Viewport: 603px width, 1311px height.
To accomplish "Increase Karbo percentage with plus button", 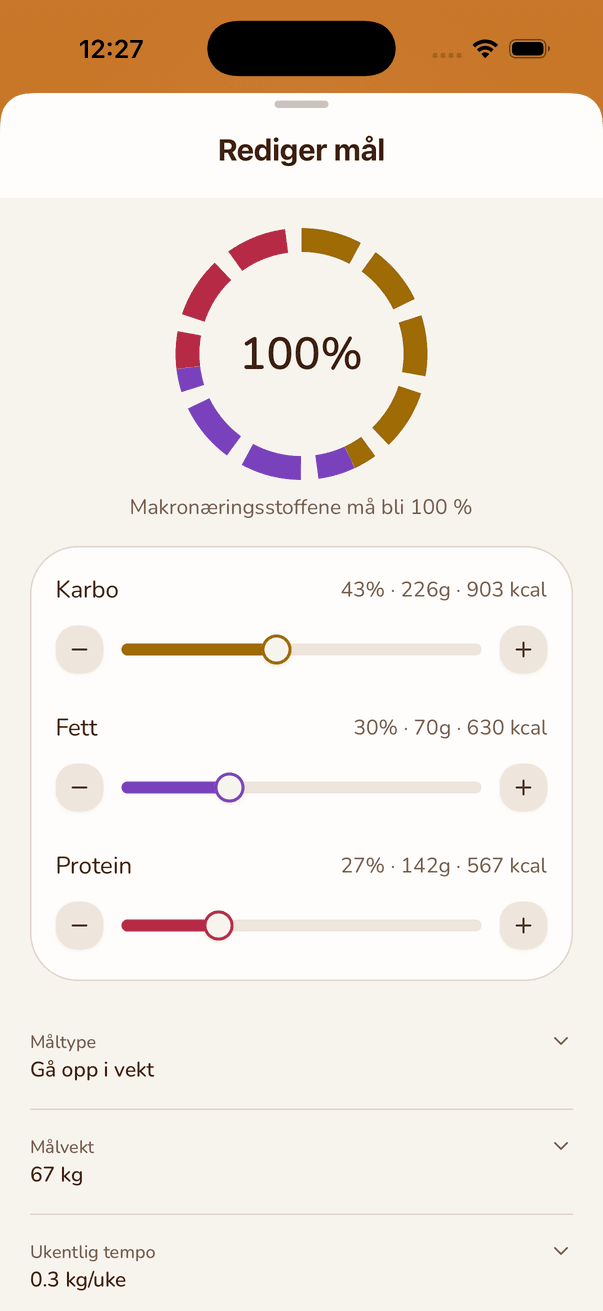I will [523, 650].
